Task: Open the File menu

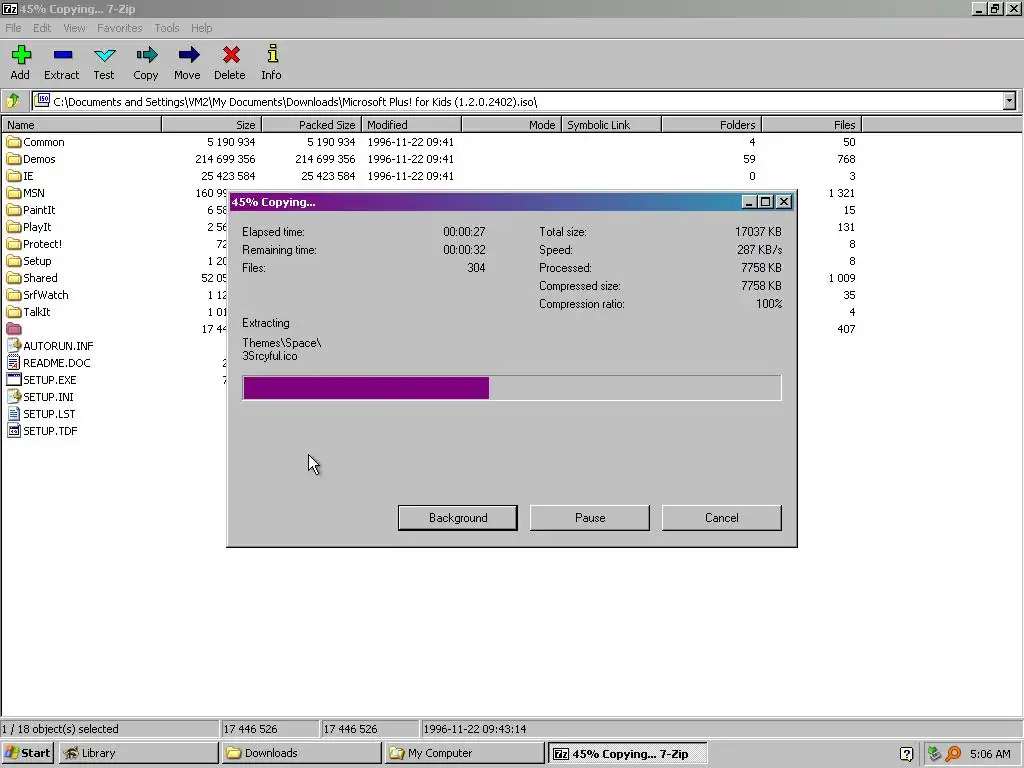Action: [x=13, y=28]
